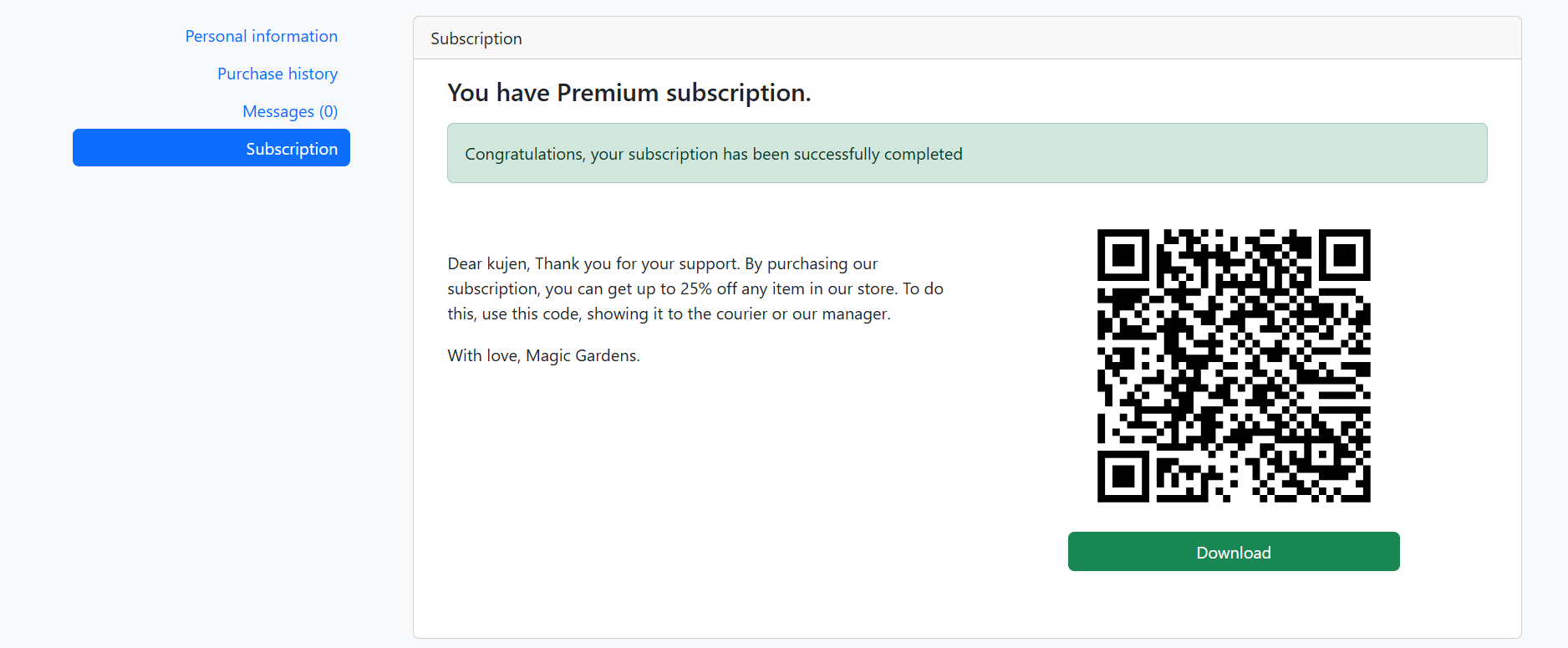This screenshot has height=648, width=1568.
Task: Click the word "Congratulations" in the banner
Action: (525, 155)
